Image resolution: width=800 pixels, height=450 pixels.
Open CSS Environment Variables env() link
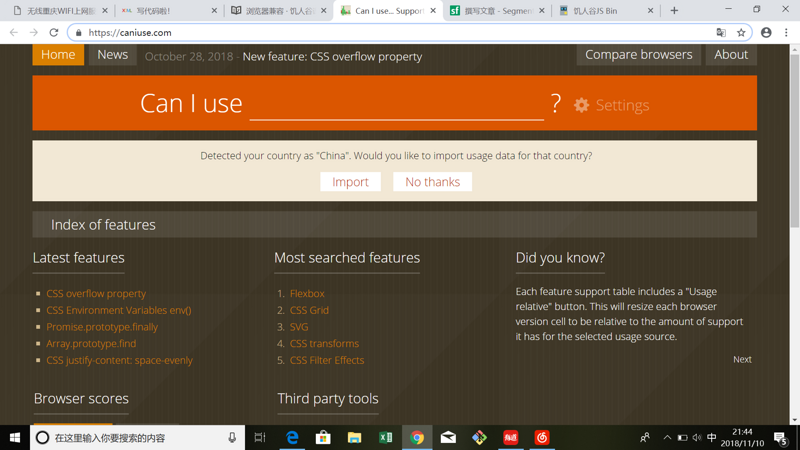pyautogui.click(x=119, y=310)
